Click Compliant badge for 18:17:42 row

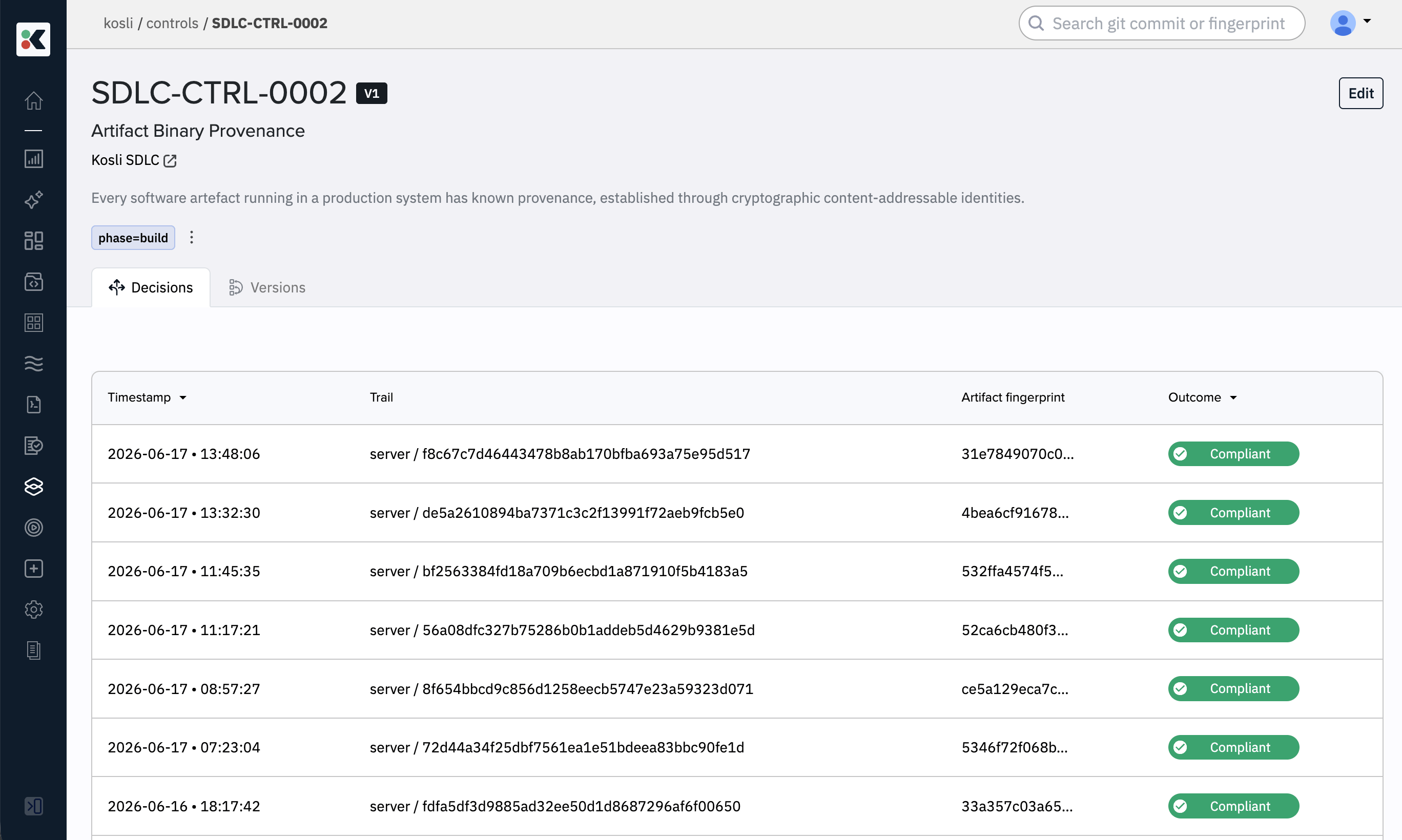click(1233, 806)
